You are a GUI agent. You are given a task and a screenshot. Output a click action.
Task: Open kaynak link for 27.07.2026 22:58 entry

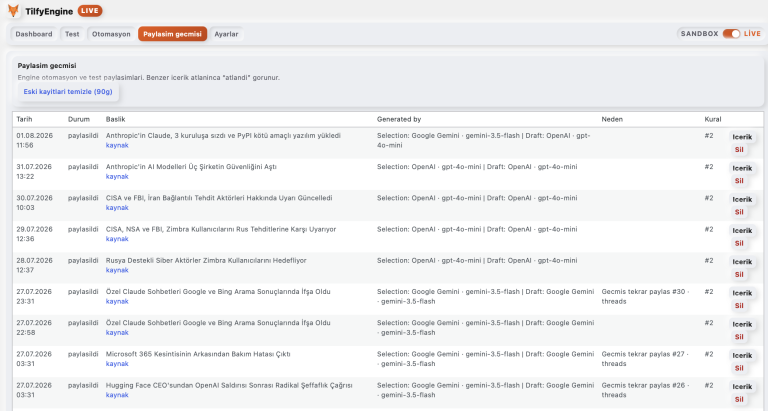click(117, 333)
